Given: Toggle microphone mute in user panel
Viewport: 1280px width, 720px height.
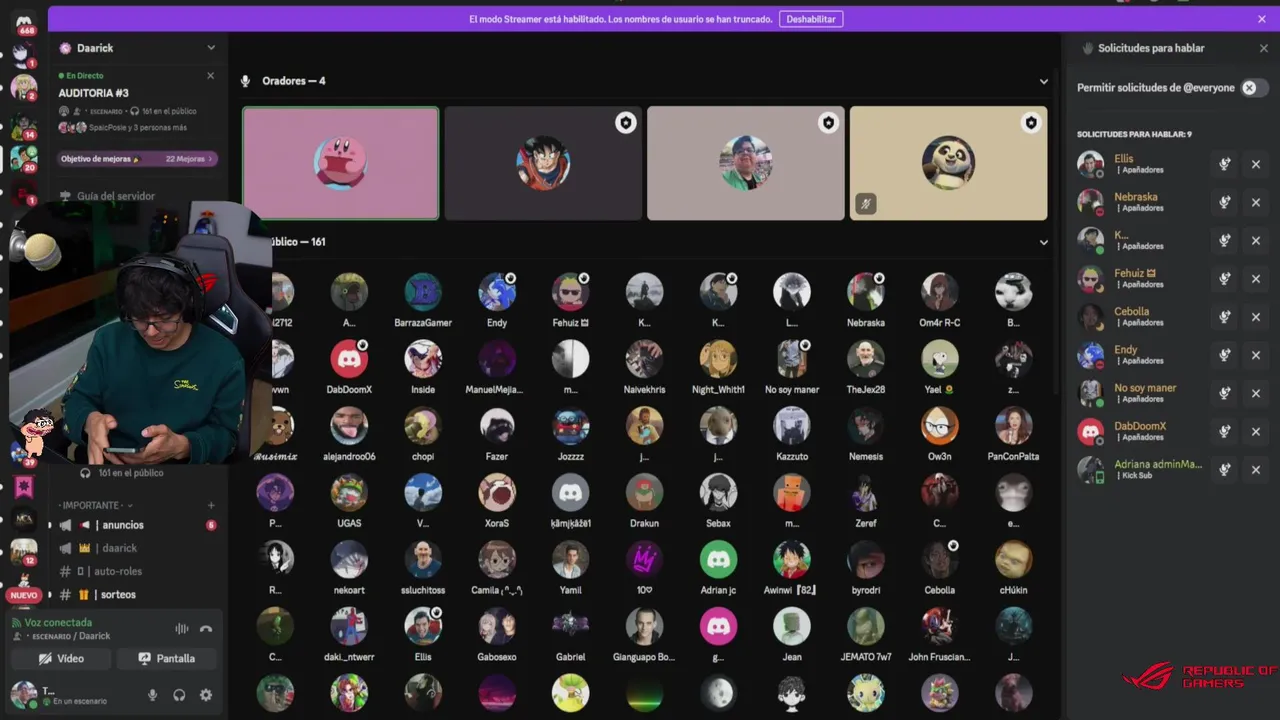Looking at the screenshot, I should [x=153, y=695].
